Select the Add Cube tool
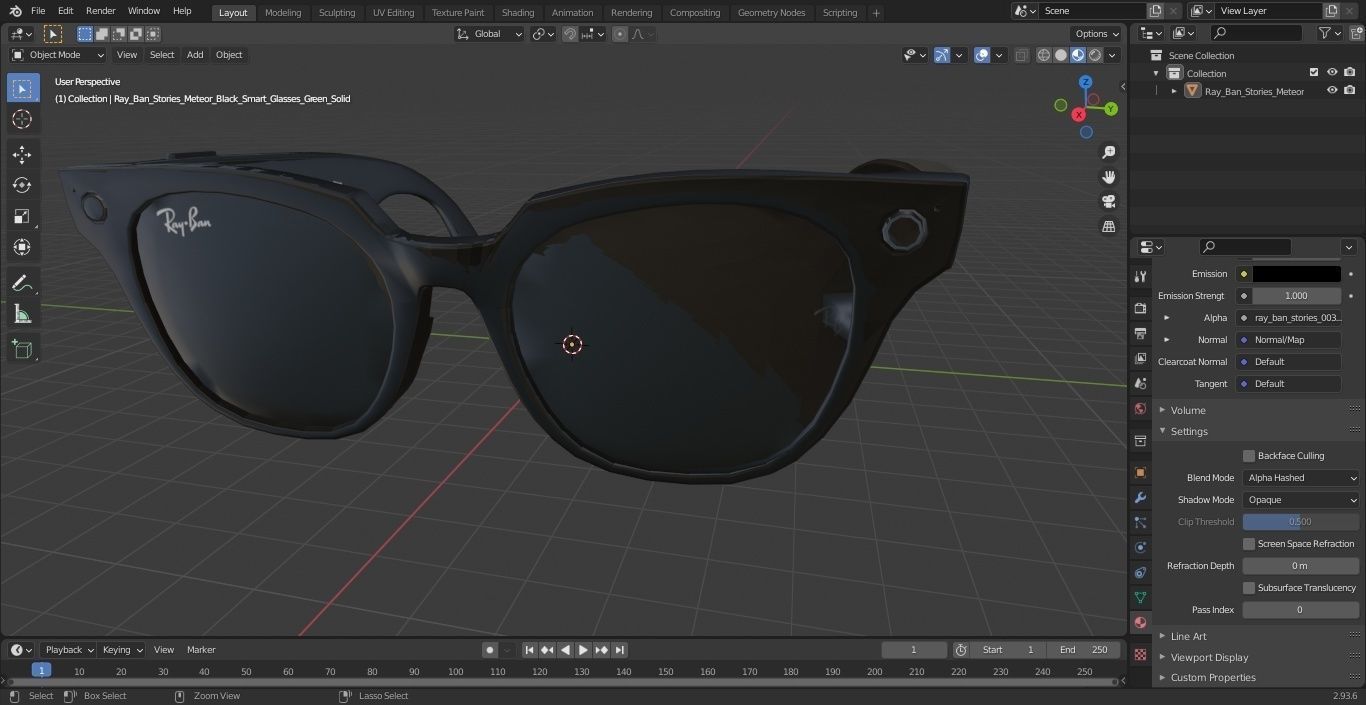1366x705 pixels. (x=22, y=349)
